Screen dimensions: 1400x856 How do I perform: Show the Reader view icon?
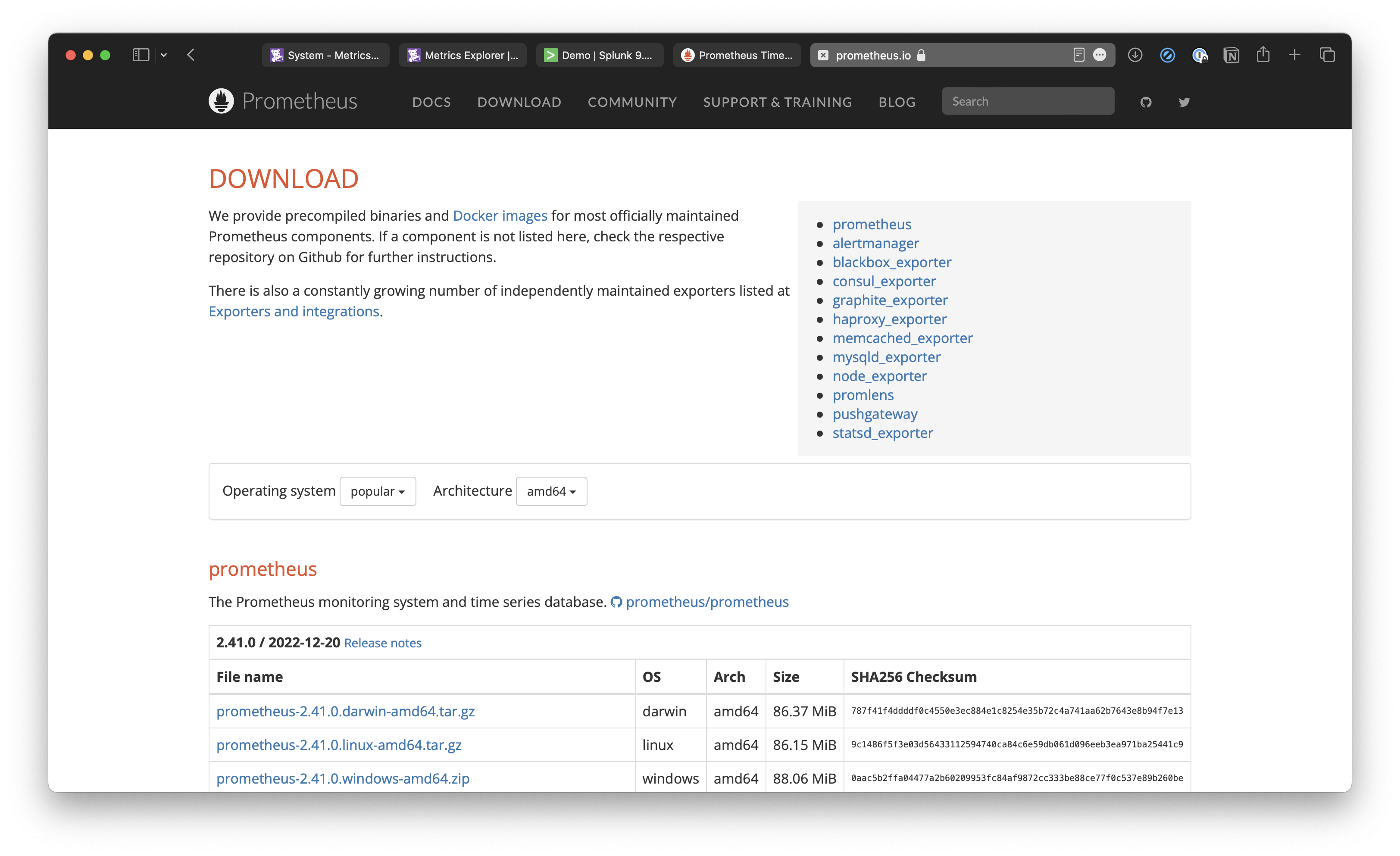1079,55
